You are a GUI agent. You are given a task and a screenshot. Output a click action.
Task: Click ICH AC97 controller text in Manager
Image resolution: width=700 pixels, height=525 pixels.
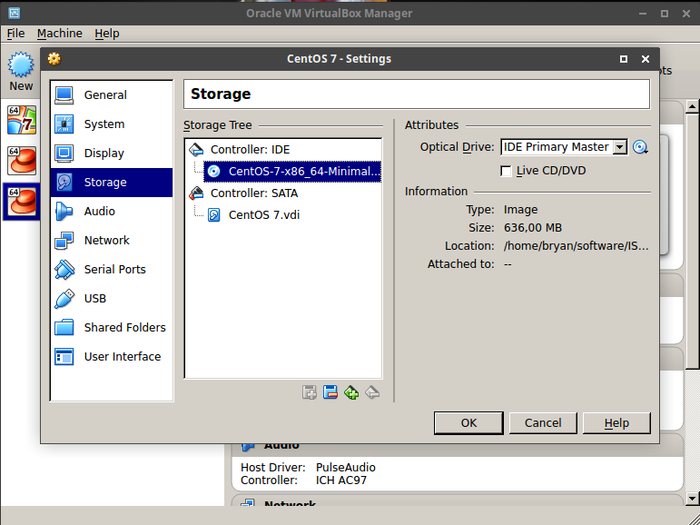coord(341,480)
